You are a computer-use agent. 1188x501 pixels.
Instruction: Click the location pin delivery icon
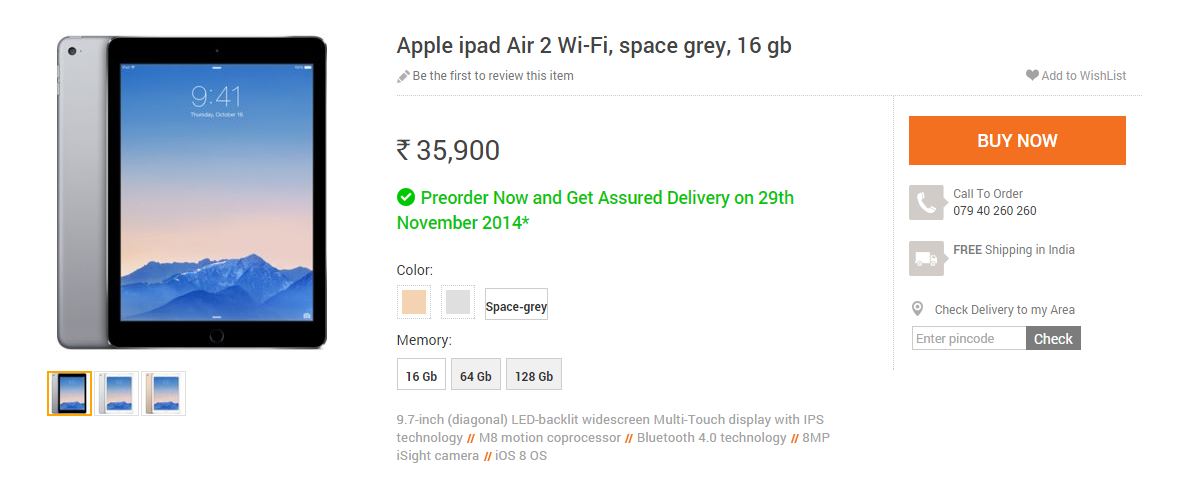coord(917,309)
